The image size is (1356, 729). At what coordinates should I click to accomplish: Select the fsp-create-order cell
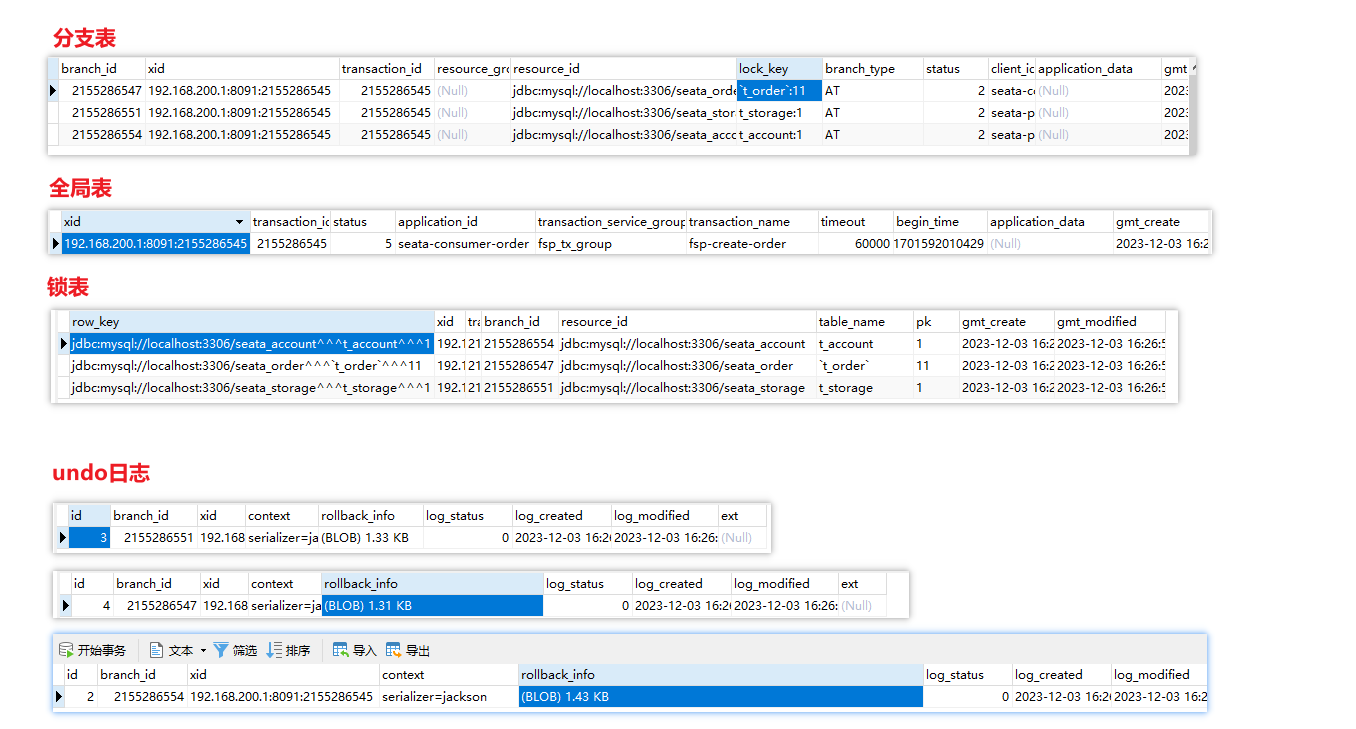click(750, 244)
